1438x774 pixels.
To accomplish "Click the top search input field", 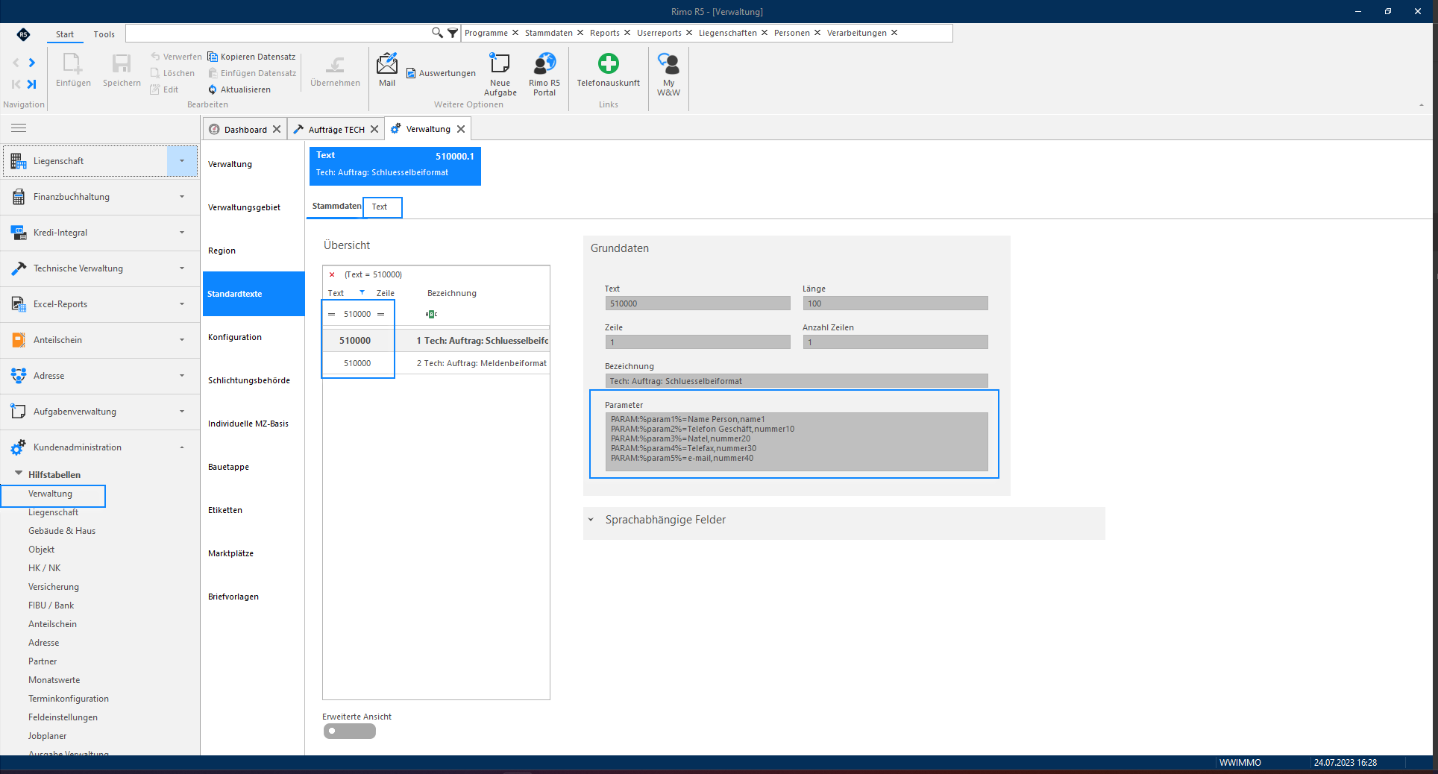I will pyautogui.click(x=279, y=33).
